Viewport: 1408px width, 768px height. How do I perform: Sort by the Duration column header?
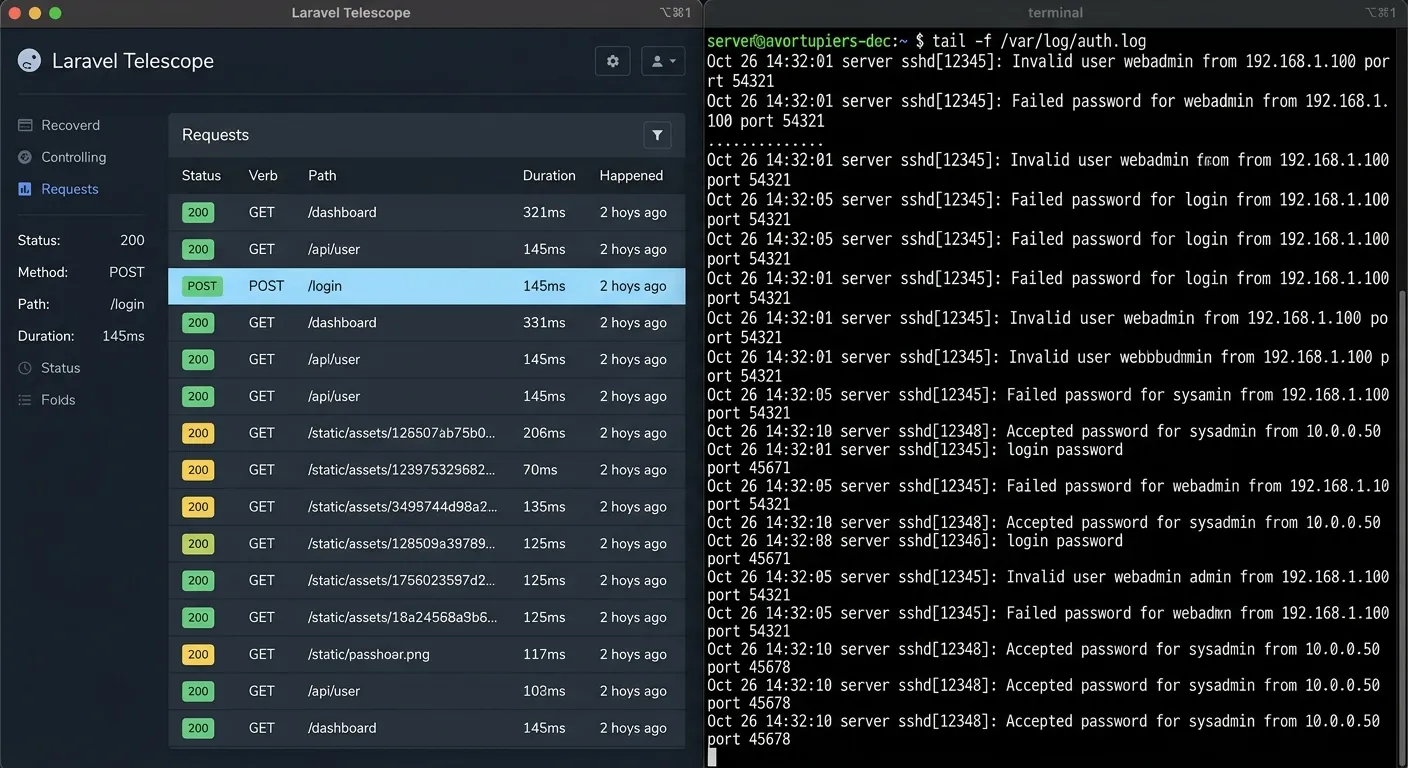tap(549, 175)
